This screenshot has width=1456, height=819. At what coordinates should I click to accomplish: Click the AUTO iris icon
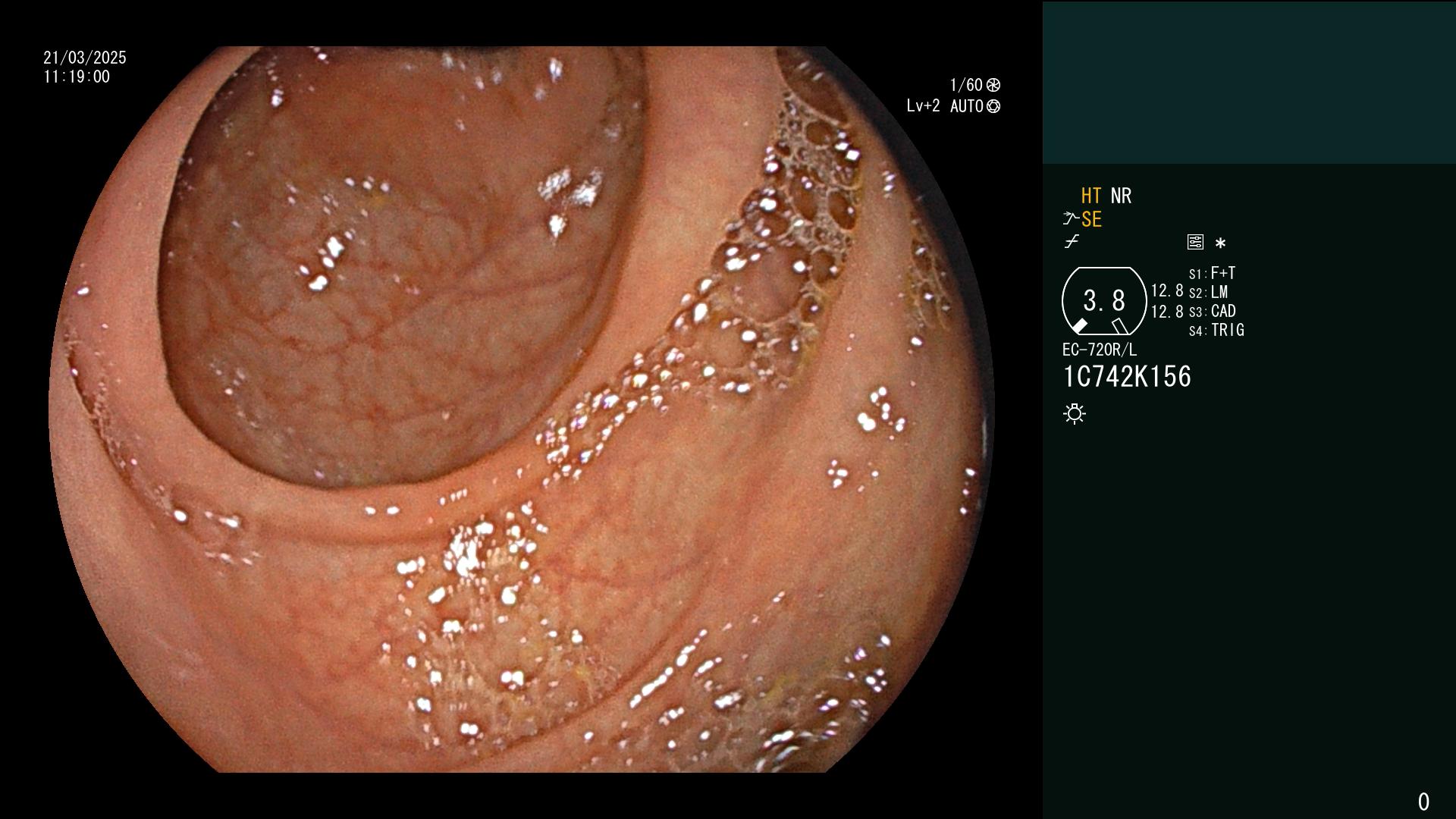pyautogui.click(x=993, y=106)
